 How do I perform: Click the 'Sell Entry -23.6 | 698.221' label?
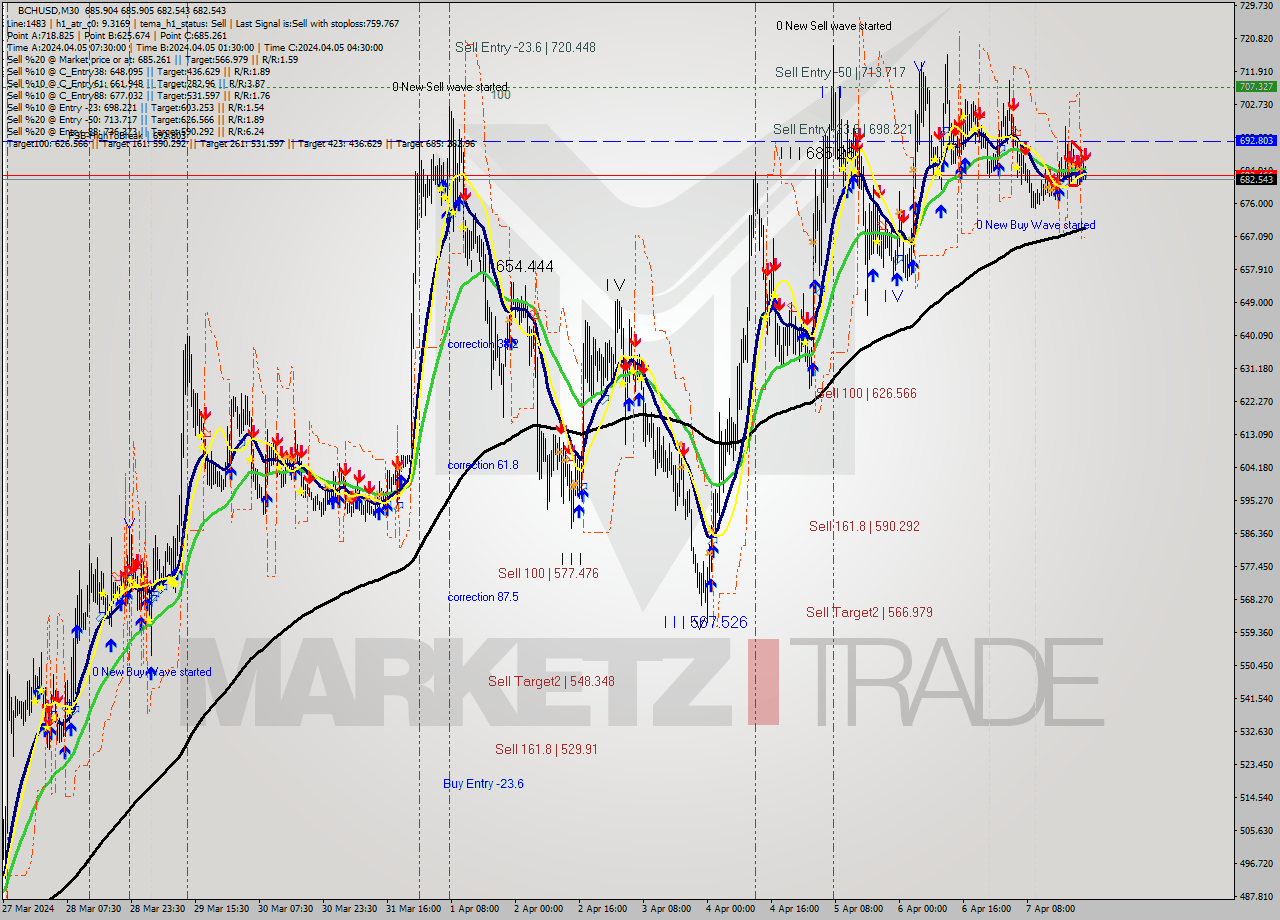click(x=842, y=129)
